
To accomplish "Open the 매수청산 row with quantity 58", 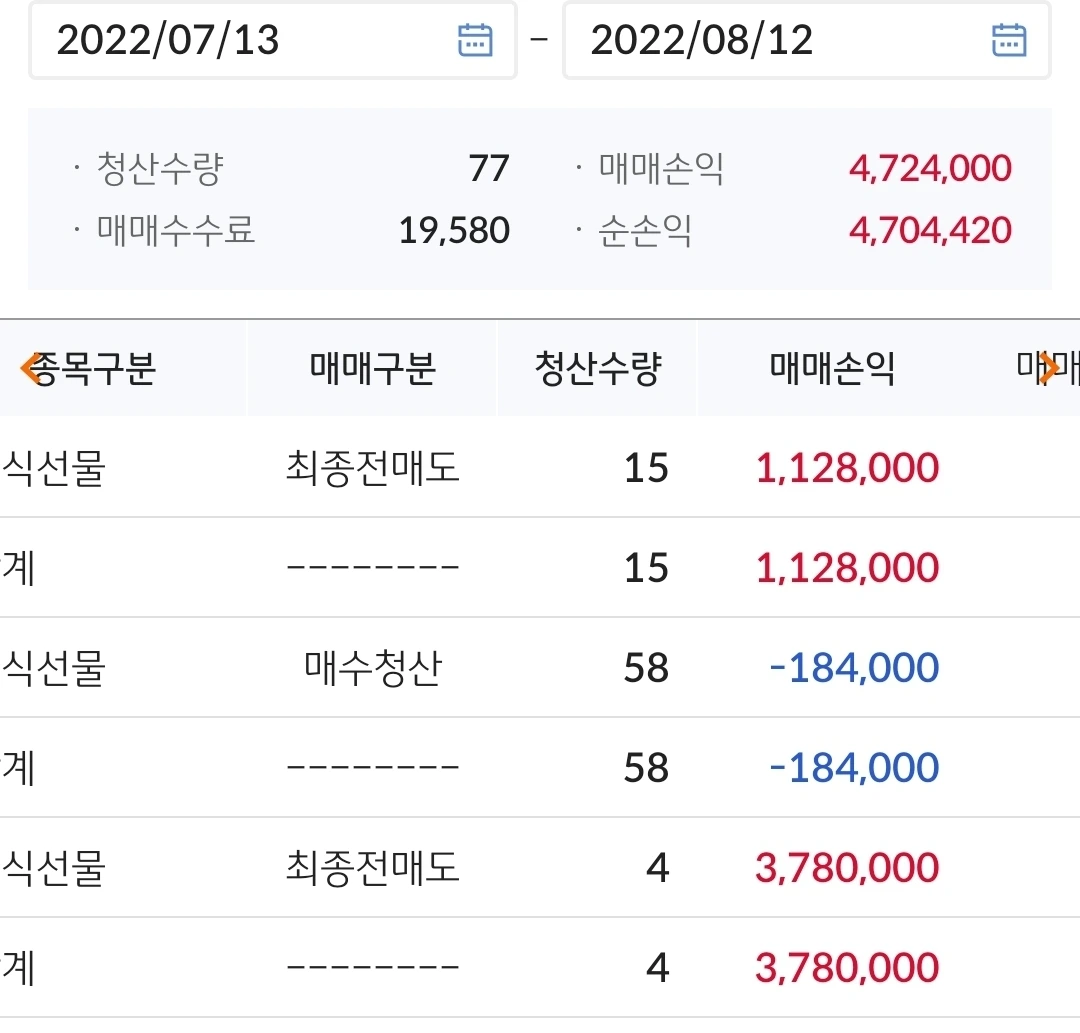I will pyautogui.click(x=540, y=667).
